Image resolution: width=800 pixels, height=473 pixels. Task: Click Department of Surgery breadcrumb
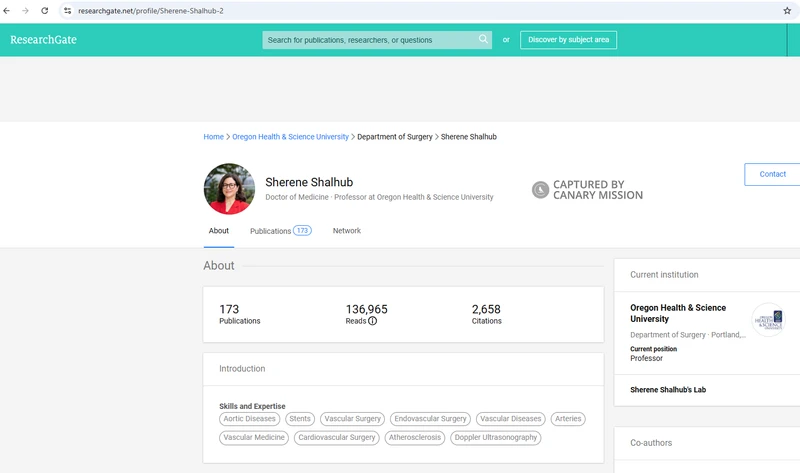tap(395, 137)
